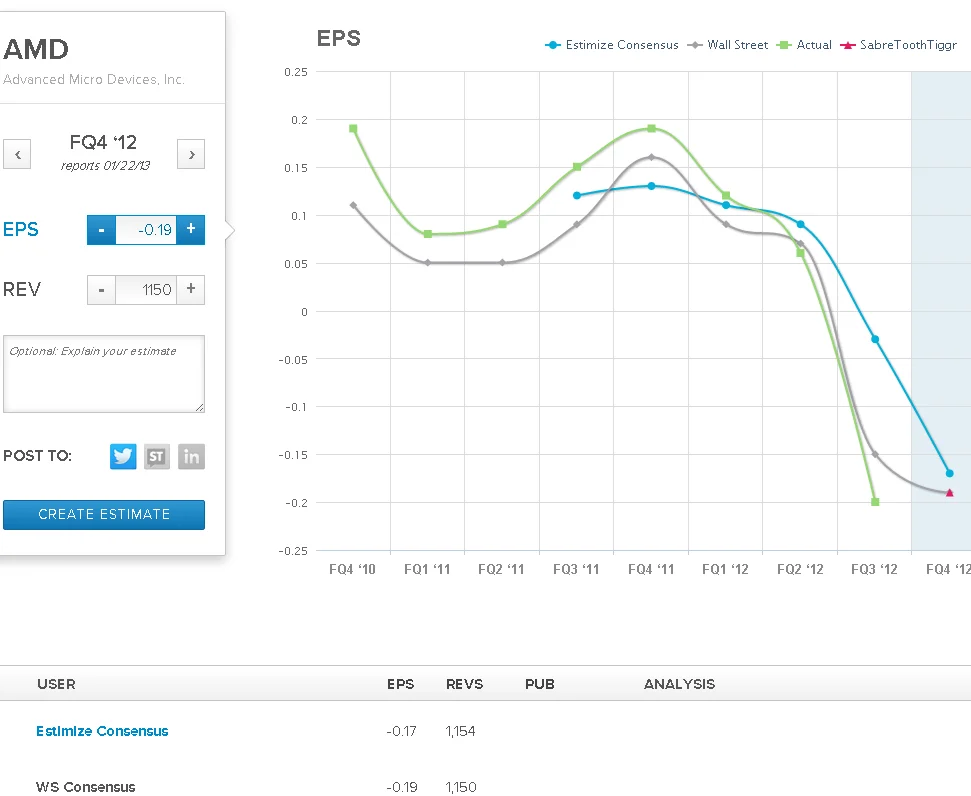This screenshot has height=796, width=971.
Task: Click the FQ3 '11 Estimize Consensus data point
Action: pos(577,196)
